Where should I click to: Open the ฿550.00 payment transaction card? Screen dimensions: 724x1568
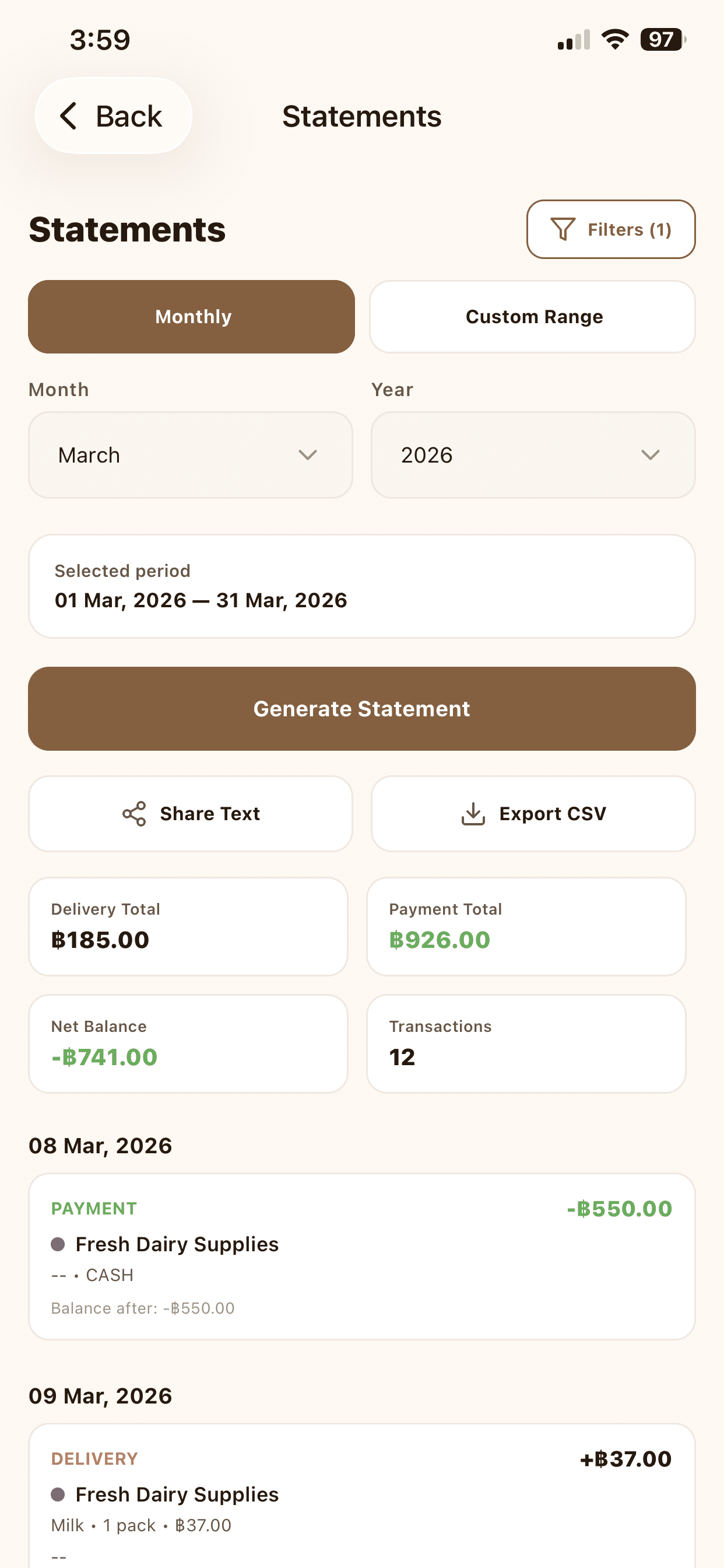click(x=362, y=1256)
